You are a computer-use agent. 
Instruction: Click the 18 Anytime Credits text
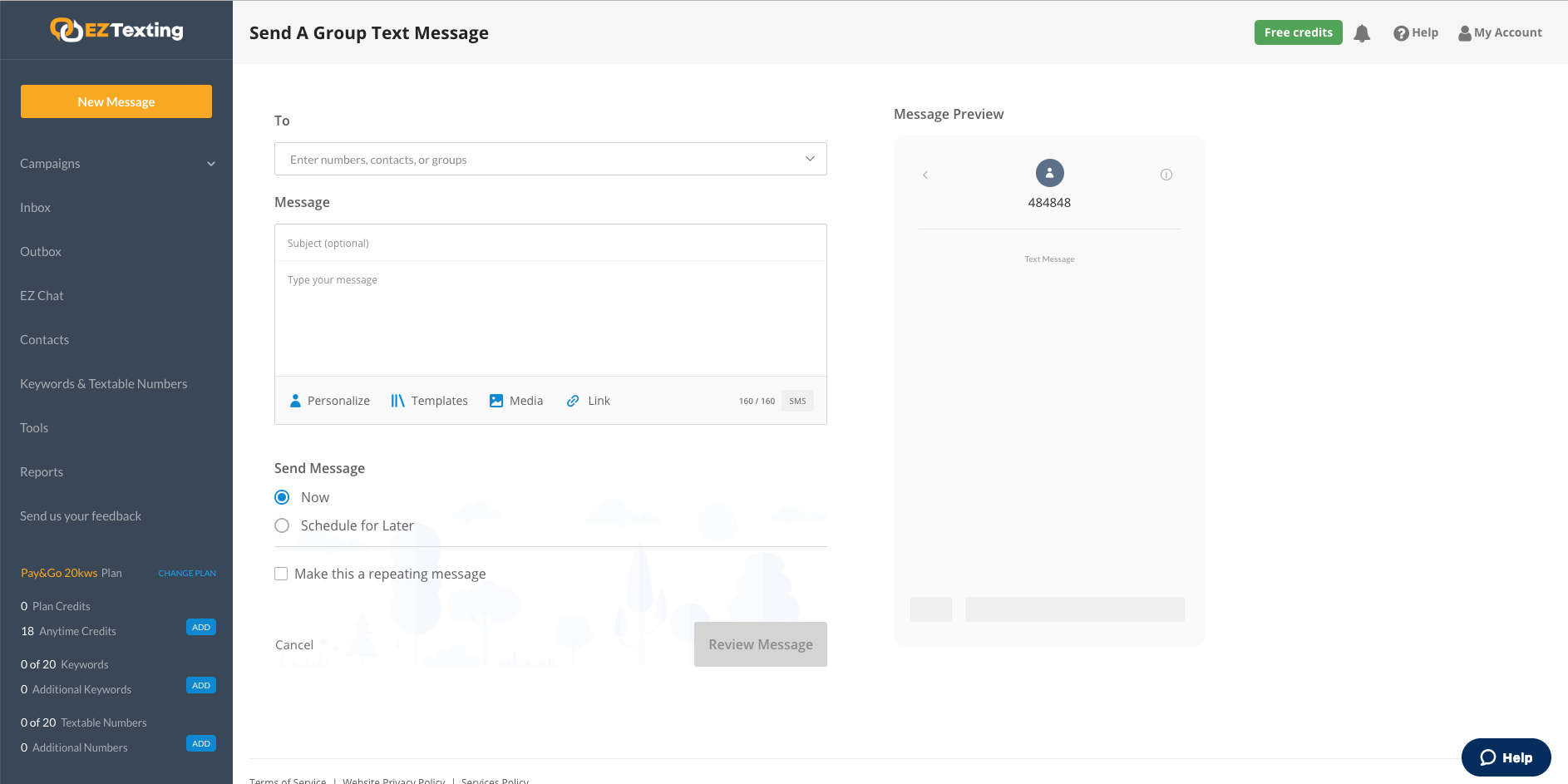68,631
